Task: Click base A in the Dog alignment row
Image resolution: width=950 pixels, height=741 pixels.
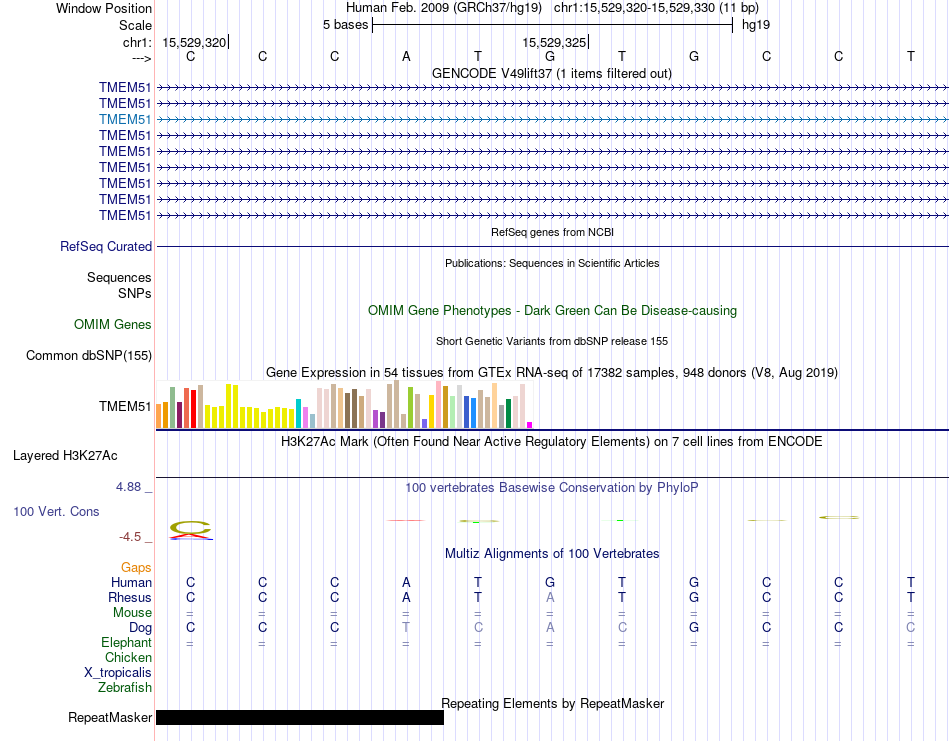Action: tap(550, 627)
